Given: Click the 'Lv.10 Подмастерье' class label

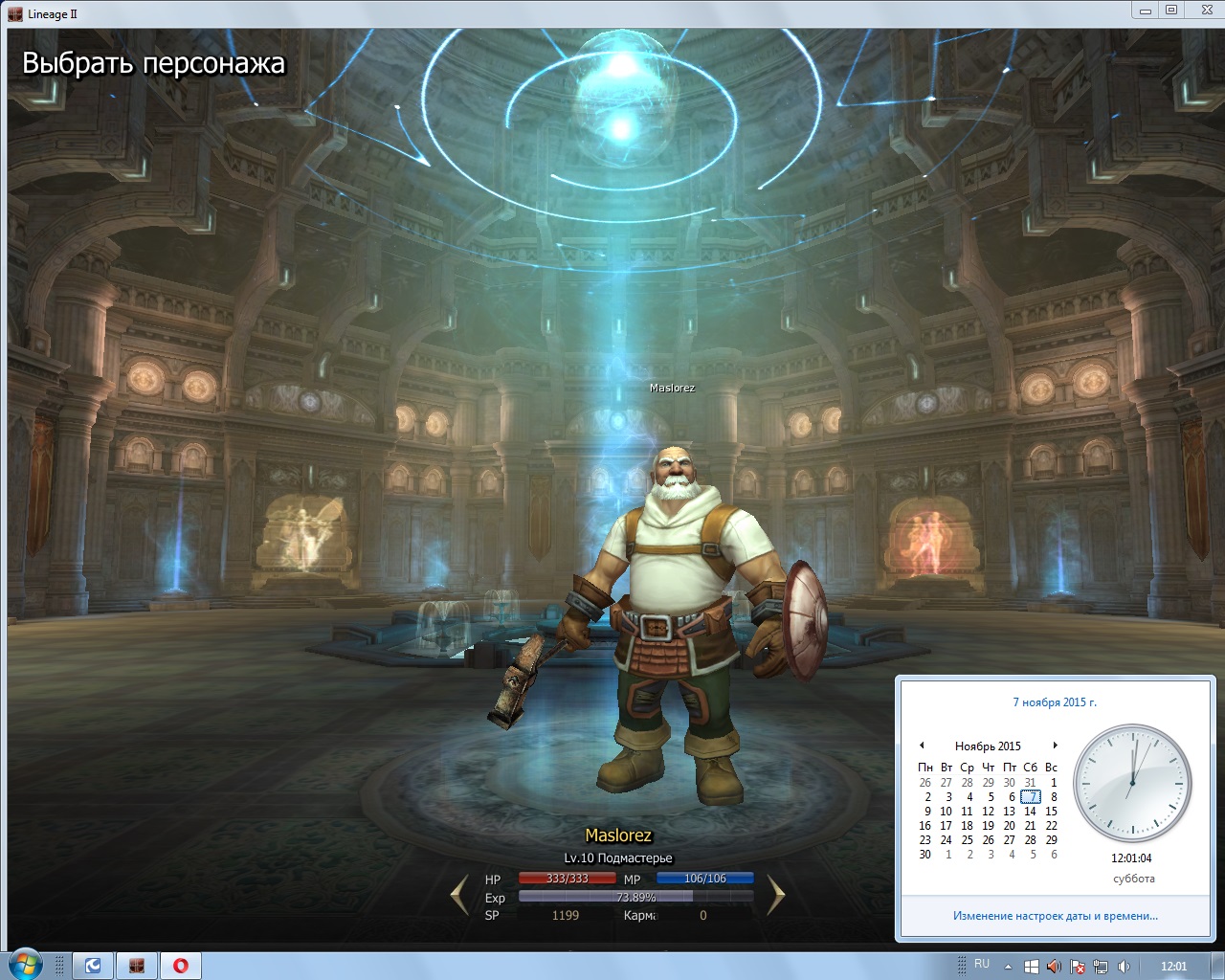Looking at the screenshot, I should pos(618,857).
